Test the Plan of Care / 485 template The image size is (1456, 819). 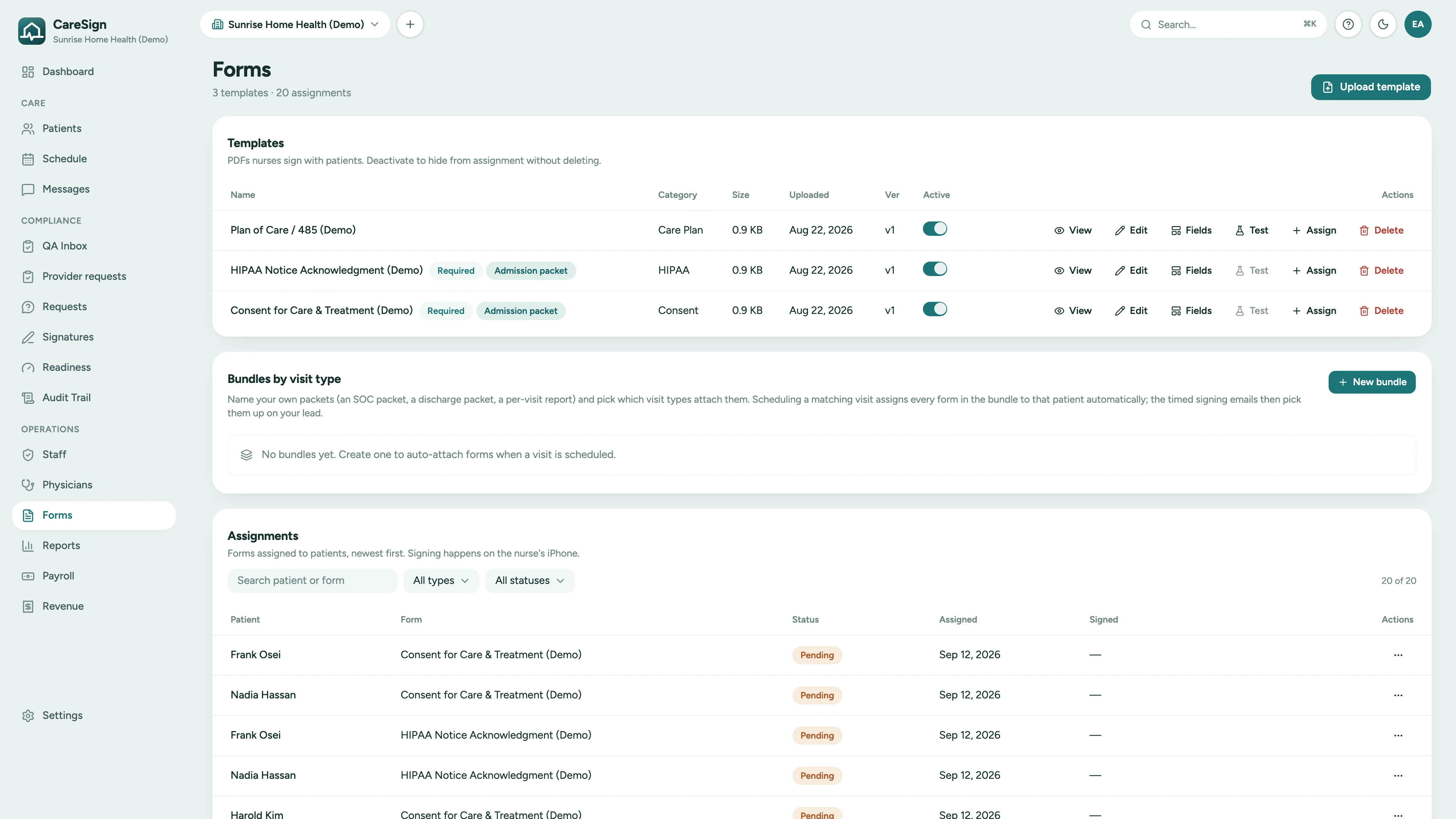pyautogui.click(x=1251, y=230)
